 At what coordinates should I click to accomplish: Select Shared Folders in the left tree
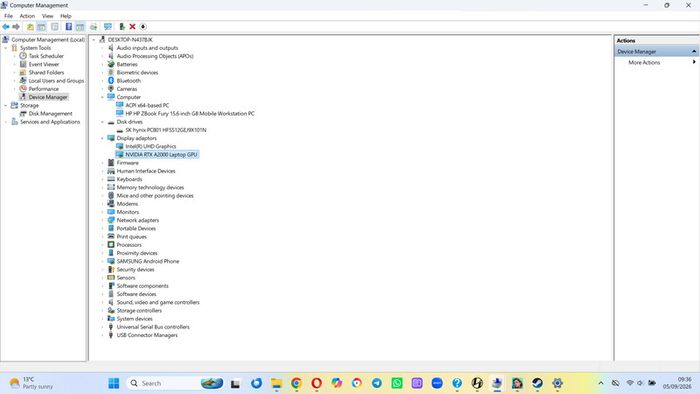pyautogui.click(x=46, y=72)
